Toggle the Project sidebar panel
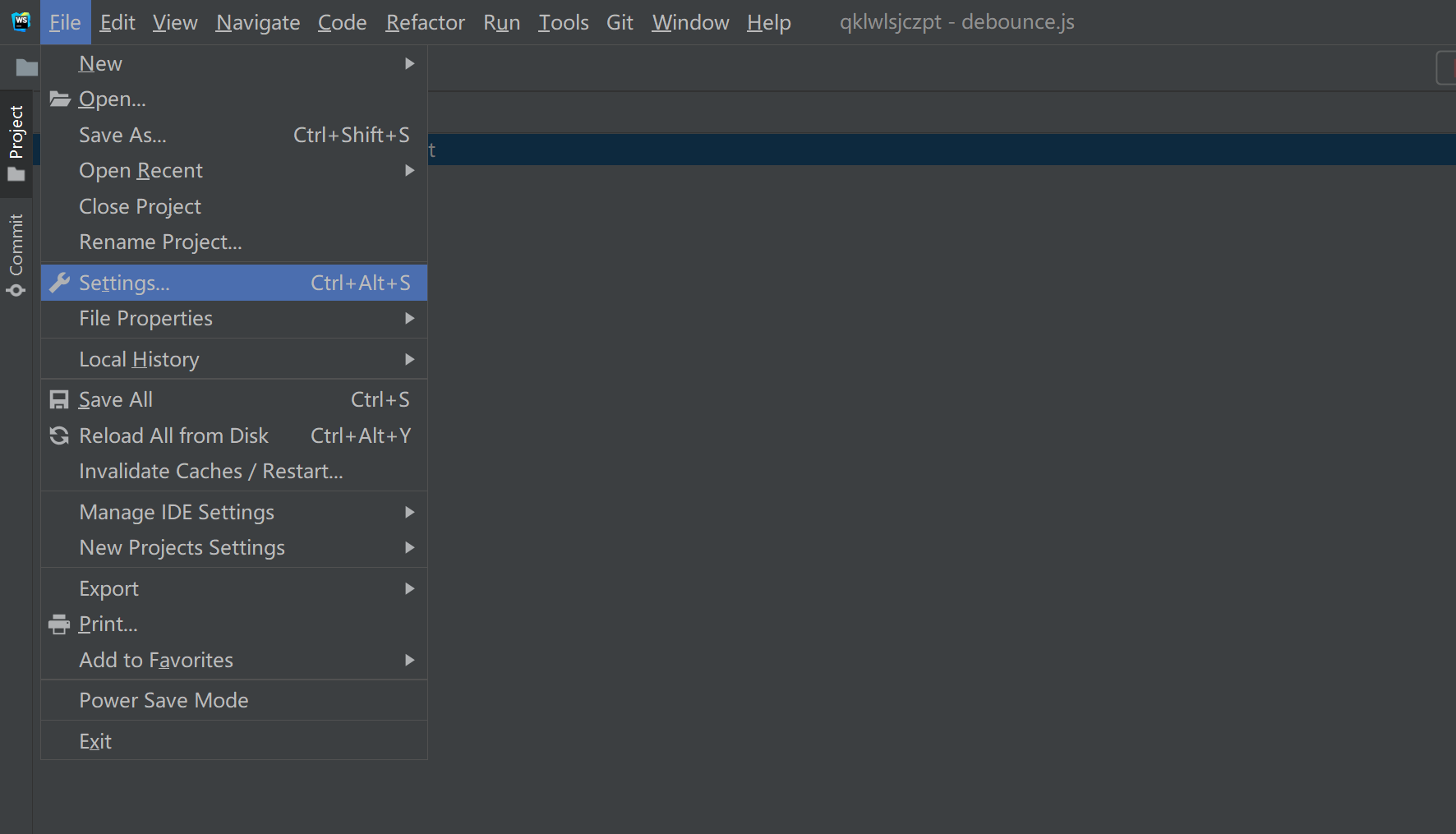Viewport: 1456px width, 834px height. (x=16, y=130)
